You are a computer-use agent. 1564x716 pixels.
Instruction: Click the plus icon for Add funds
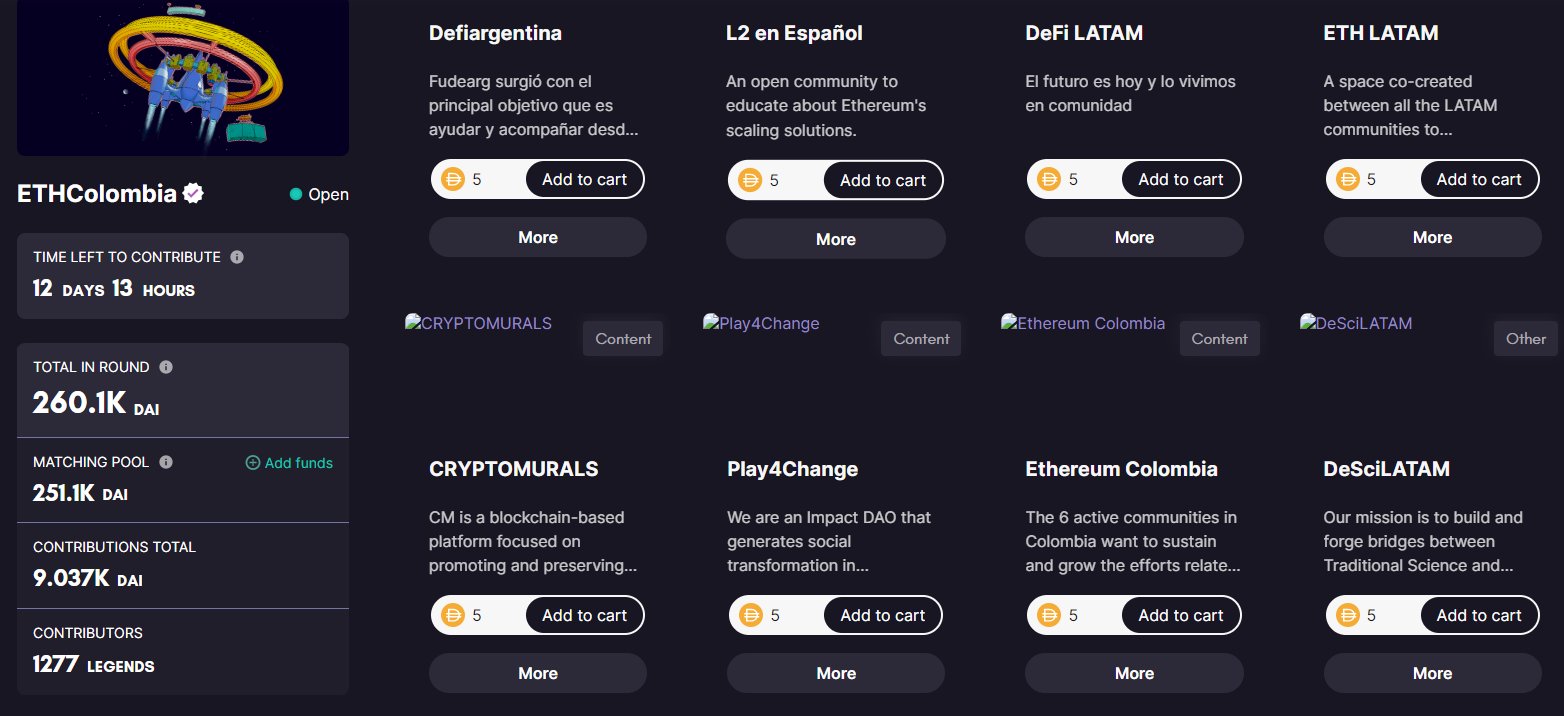coord(252,463)
